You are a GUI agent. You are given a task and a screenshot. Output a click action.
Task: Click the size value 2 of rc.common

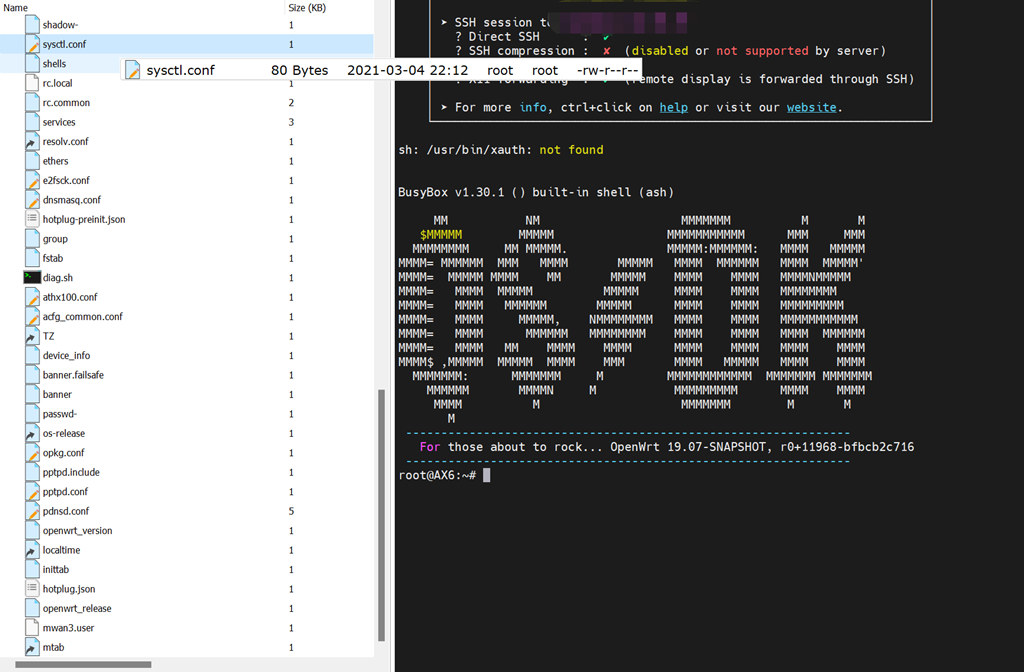click(291, 103)
